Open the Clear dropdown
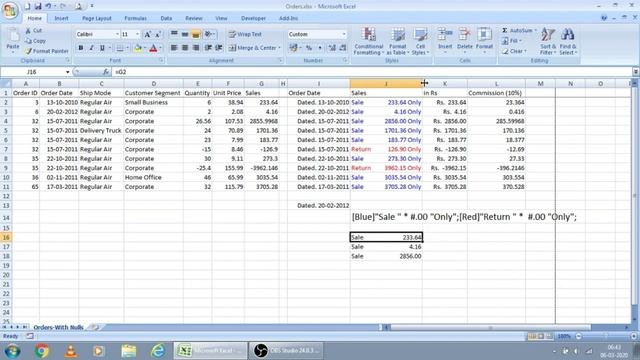The width and height of the screenshot is (640, 360). pos(514,51)
